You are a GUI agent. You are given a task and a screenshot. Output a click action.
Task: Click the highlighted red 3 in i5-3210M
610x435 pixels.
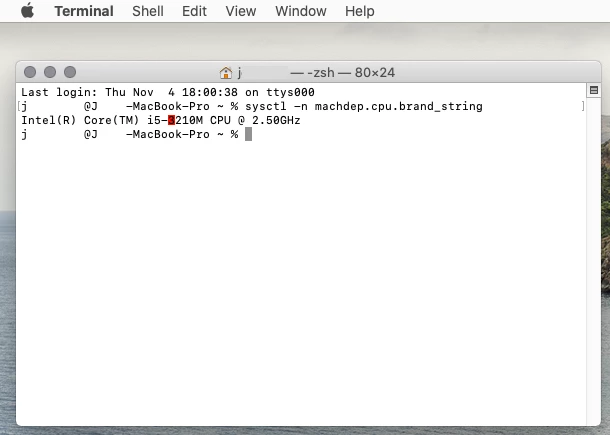tap(172, 120)
